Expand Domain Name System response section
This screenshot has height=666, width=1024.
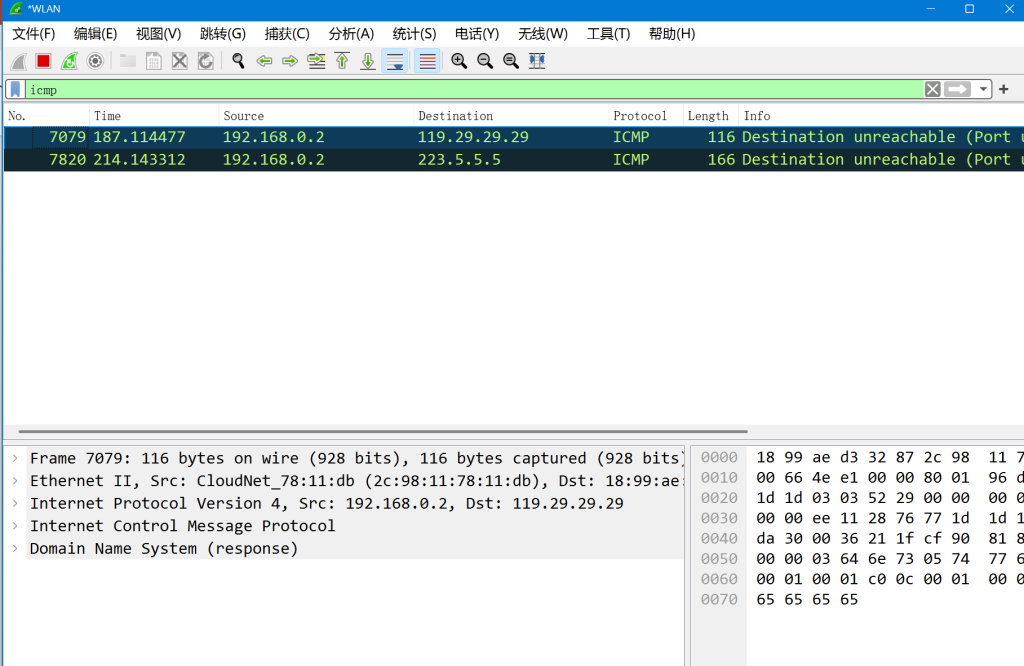coord(15,549)
